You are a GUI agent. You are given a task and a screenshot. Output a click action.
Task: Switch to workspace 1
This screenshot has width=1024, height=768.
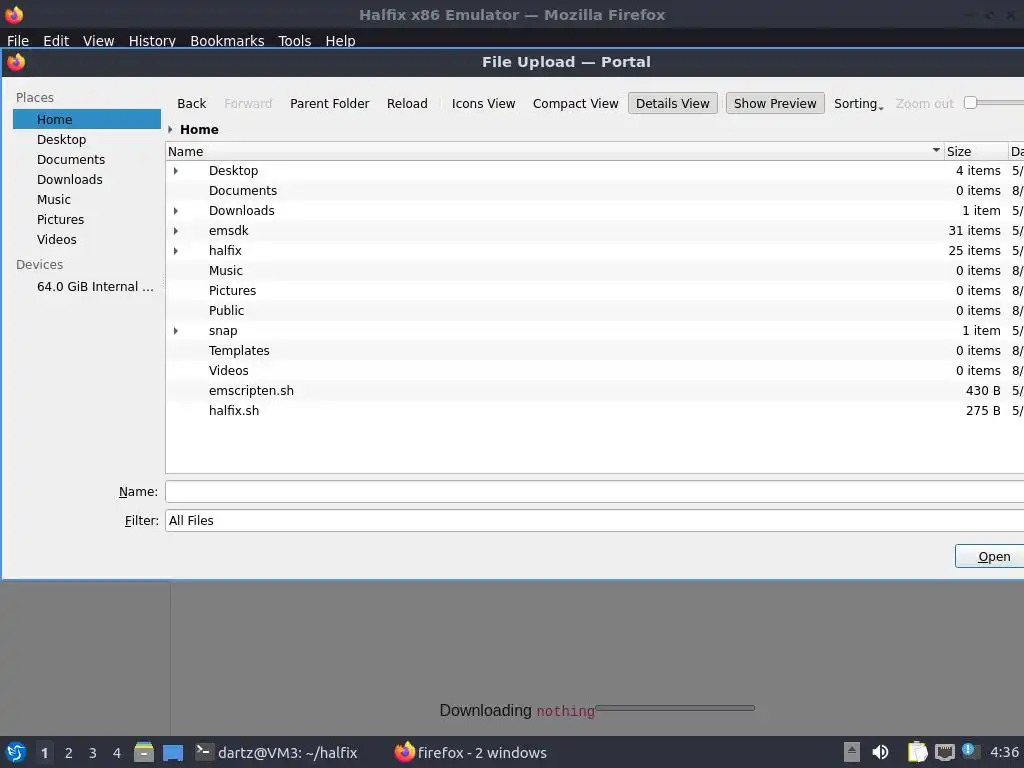(x=44, y=753)
